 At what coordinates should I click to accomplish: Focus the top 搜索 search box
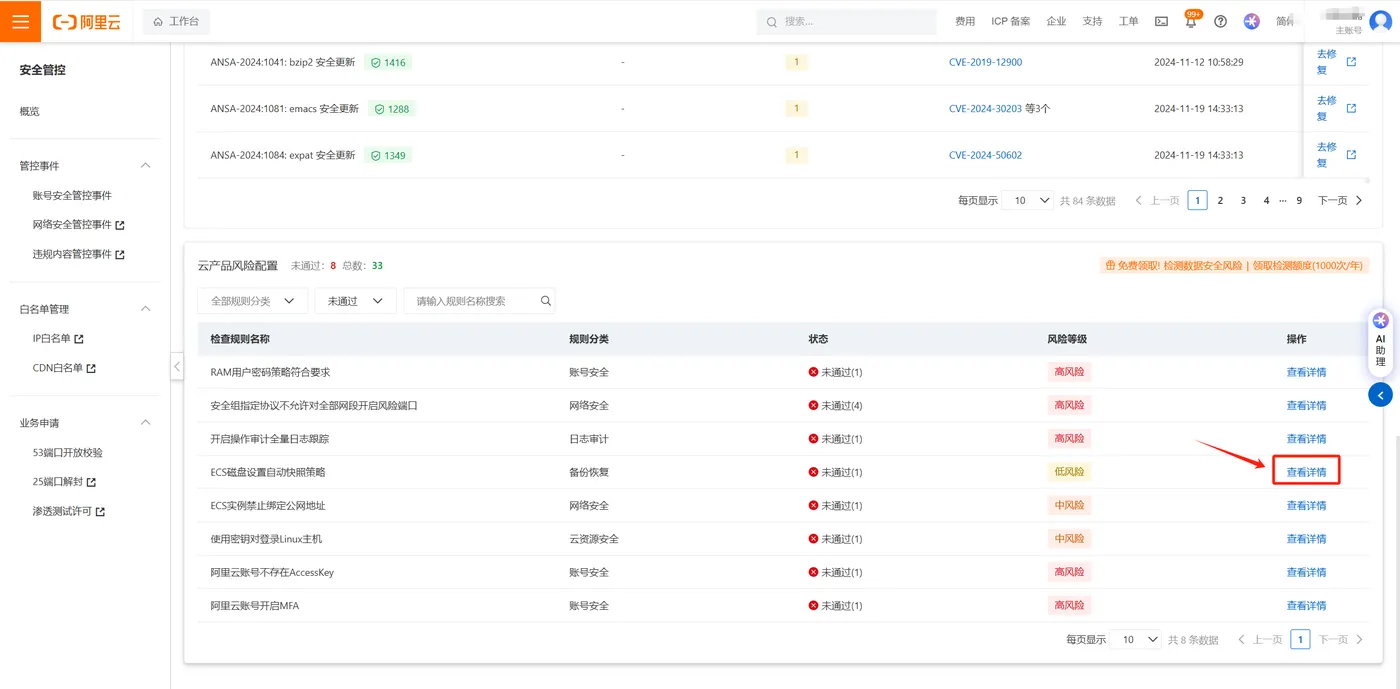pyautogui.click(x=845, y=21)
